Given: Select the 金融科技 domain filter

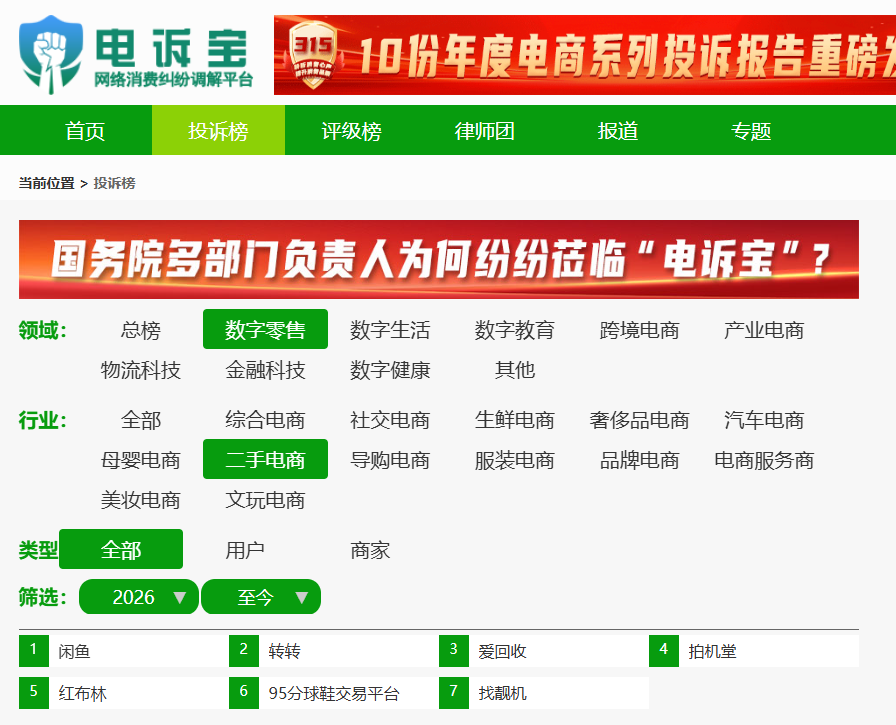Looking at the screenshot, I should click(x=265, y=370).
